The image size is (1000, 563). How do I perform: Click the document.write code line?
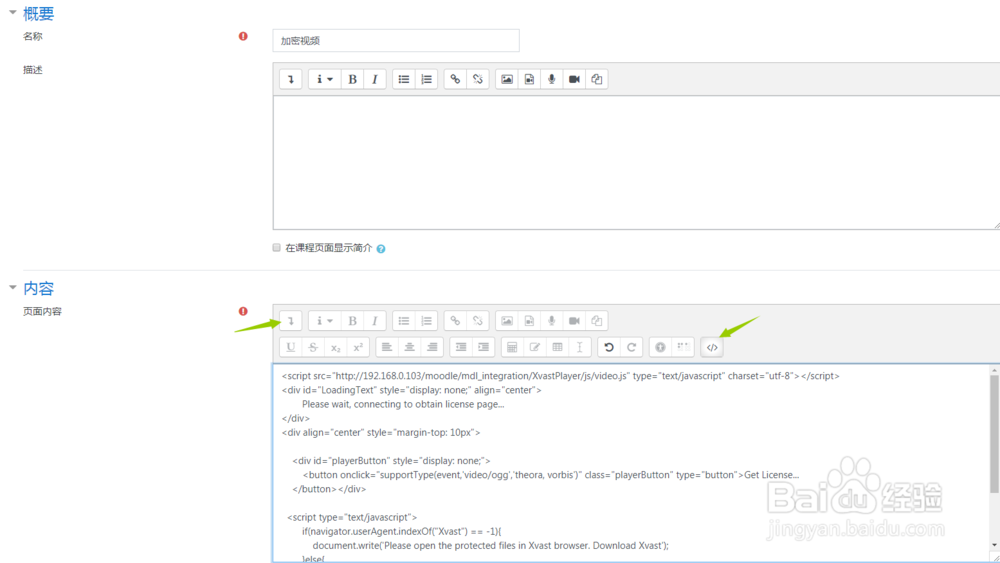pyautogui.click(x=490, y=546)
